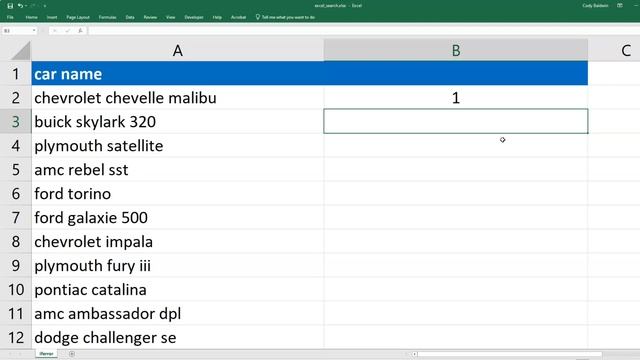Click the user account name in title bar
Viewport: 640px width, 360px height.
(595, 6)
